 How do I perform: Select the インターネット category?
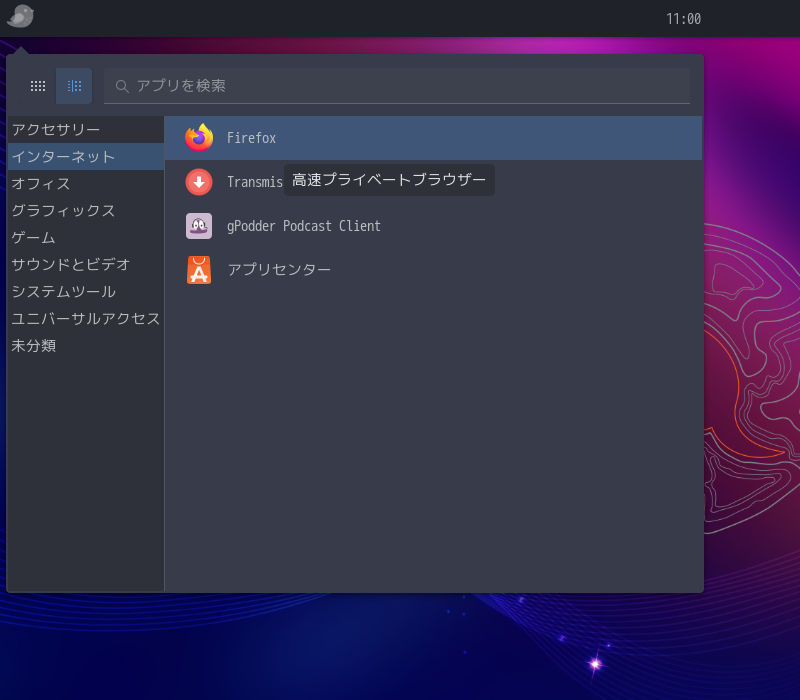pos(86,157)
